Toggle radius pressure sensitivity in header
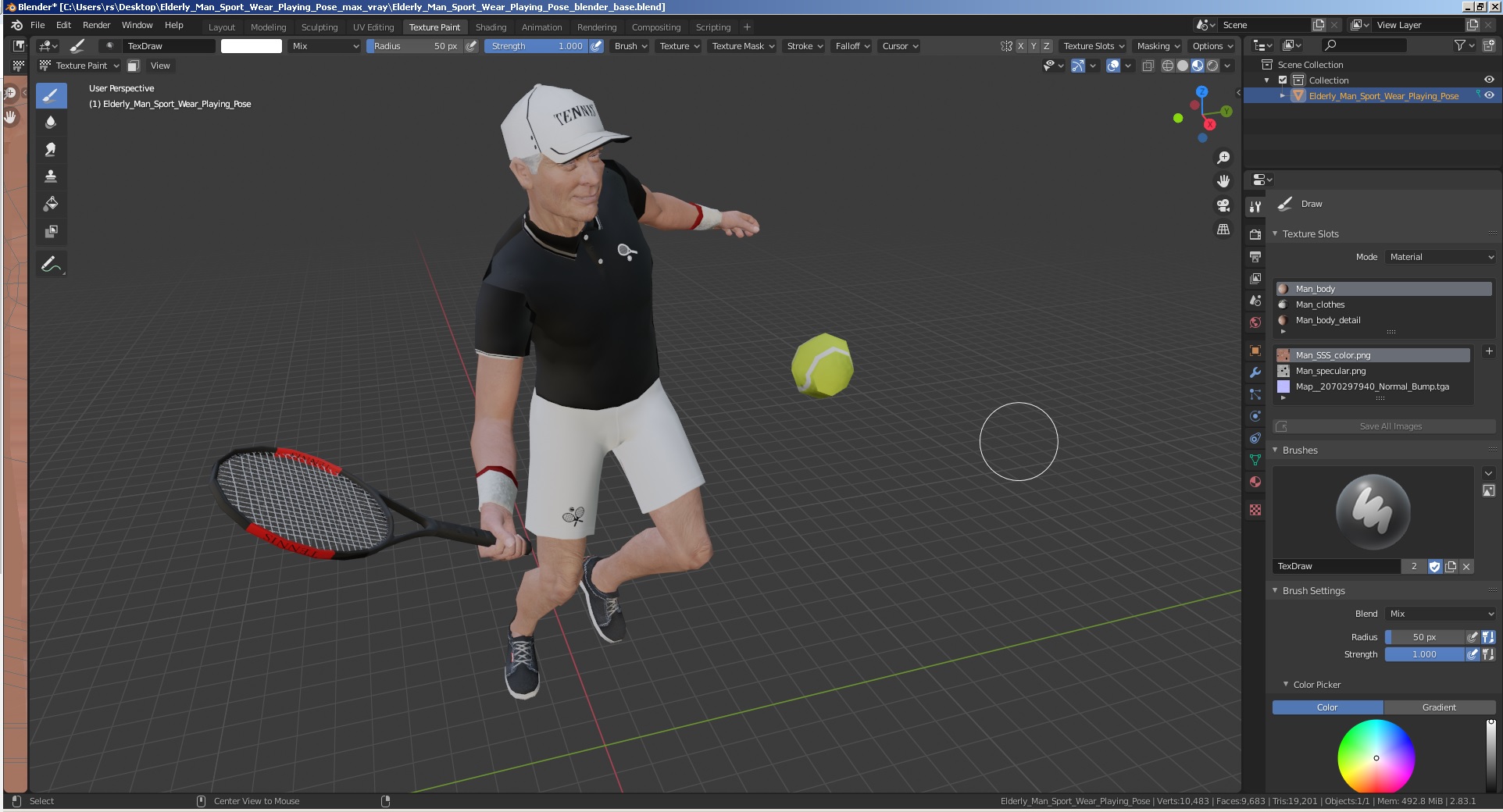Image resolution: width=1503 pixels, height=812 pixels. [x=471, y=46]
